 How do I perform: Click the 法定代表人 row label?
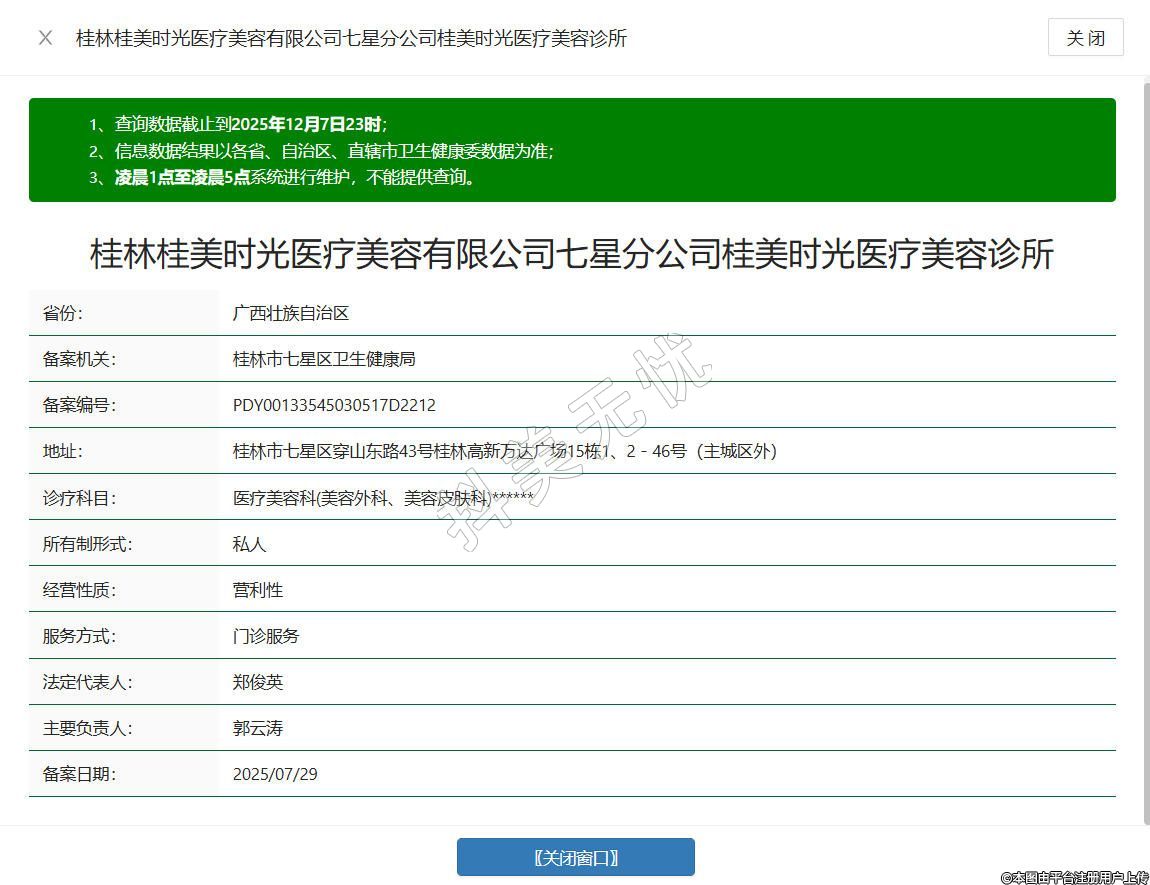[x=87, y=682]
